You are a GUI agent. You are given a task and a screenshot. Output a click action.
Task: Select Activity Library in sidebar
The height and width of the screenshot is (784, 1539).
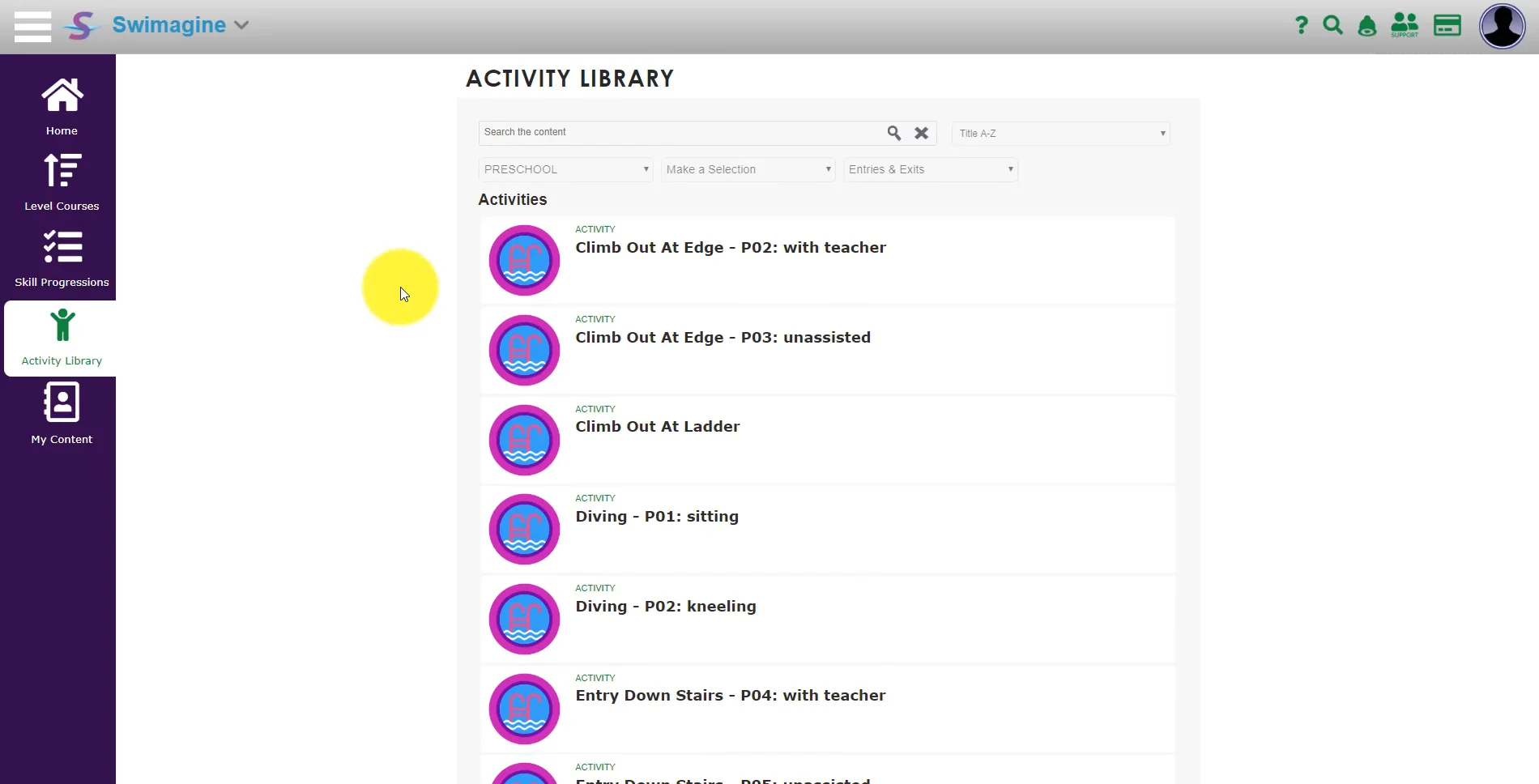(x=62, y=339)
